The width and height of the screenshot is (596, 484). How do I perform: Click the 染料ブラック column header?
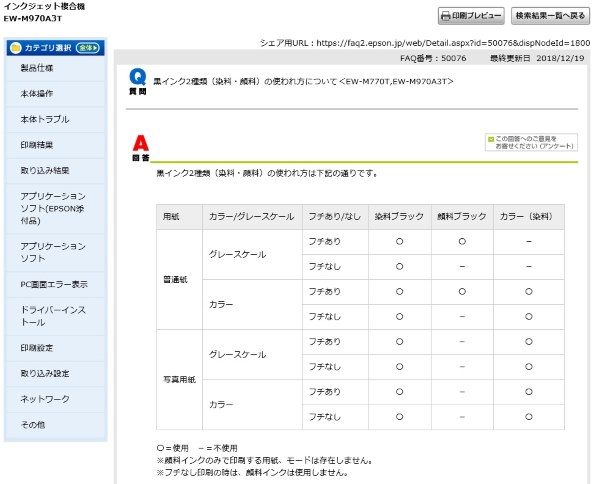tap(399, 217)
